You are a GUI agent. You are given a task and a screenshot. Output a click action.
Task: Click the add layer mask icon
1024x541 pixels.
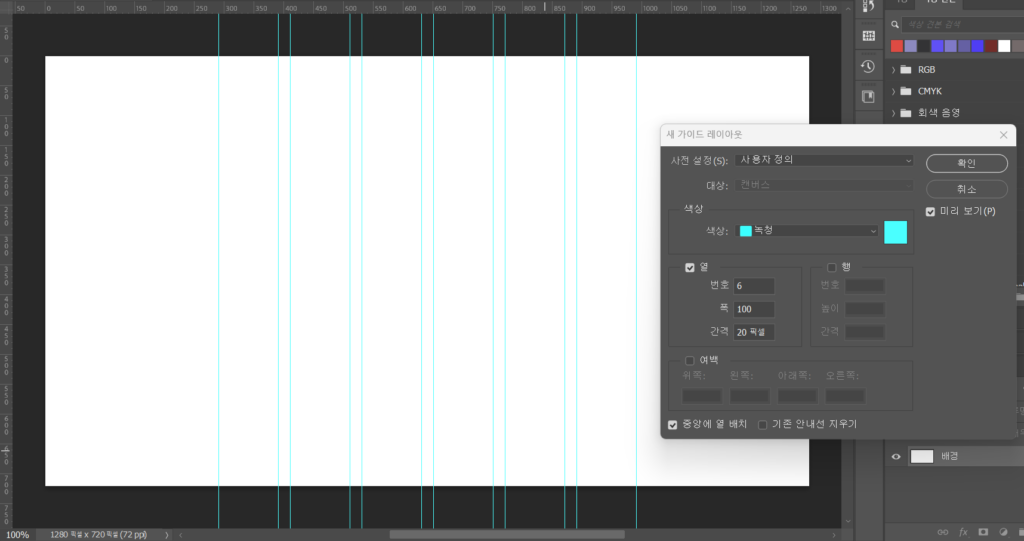pos(983,532)
